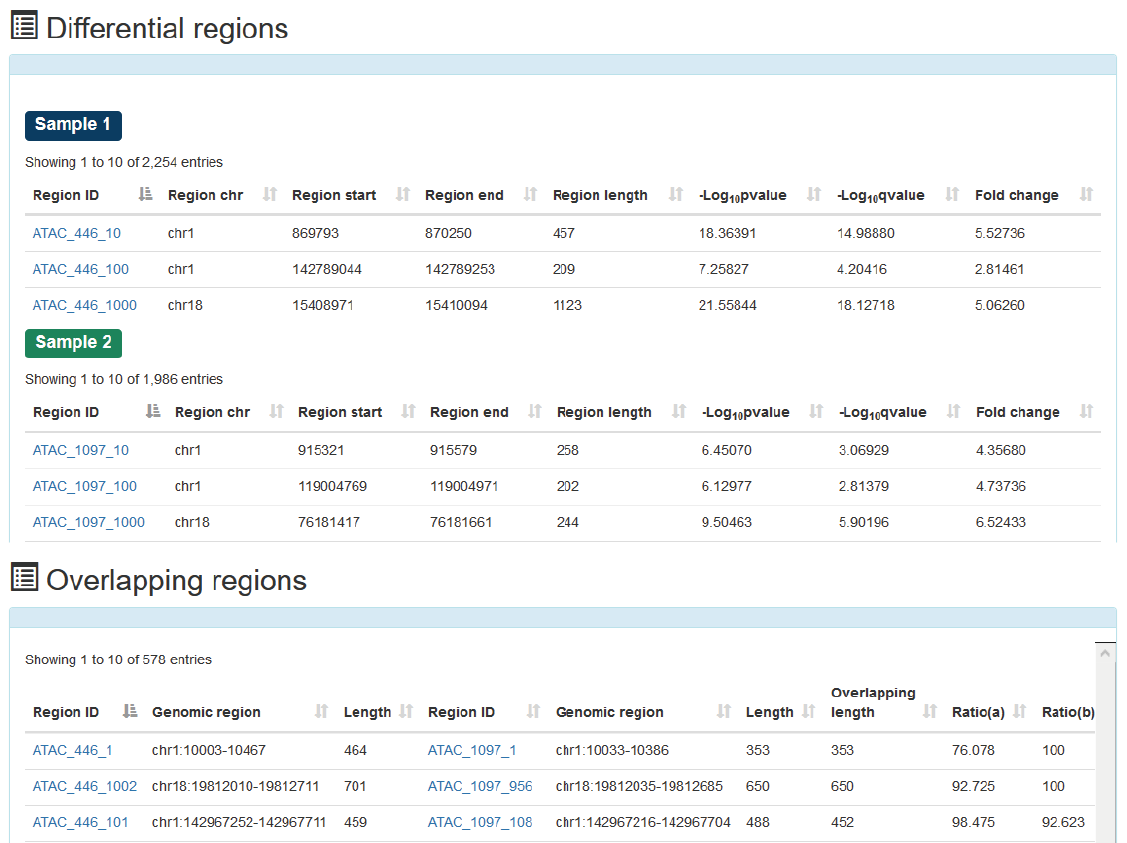Click the green Sample 2 badge
Screen dimensions: 1127x843
(73, 343)
